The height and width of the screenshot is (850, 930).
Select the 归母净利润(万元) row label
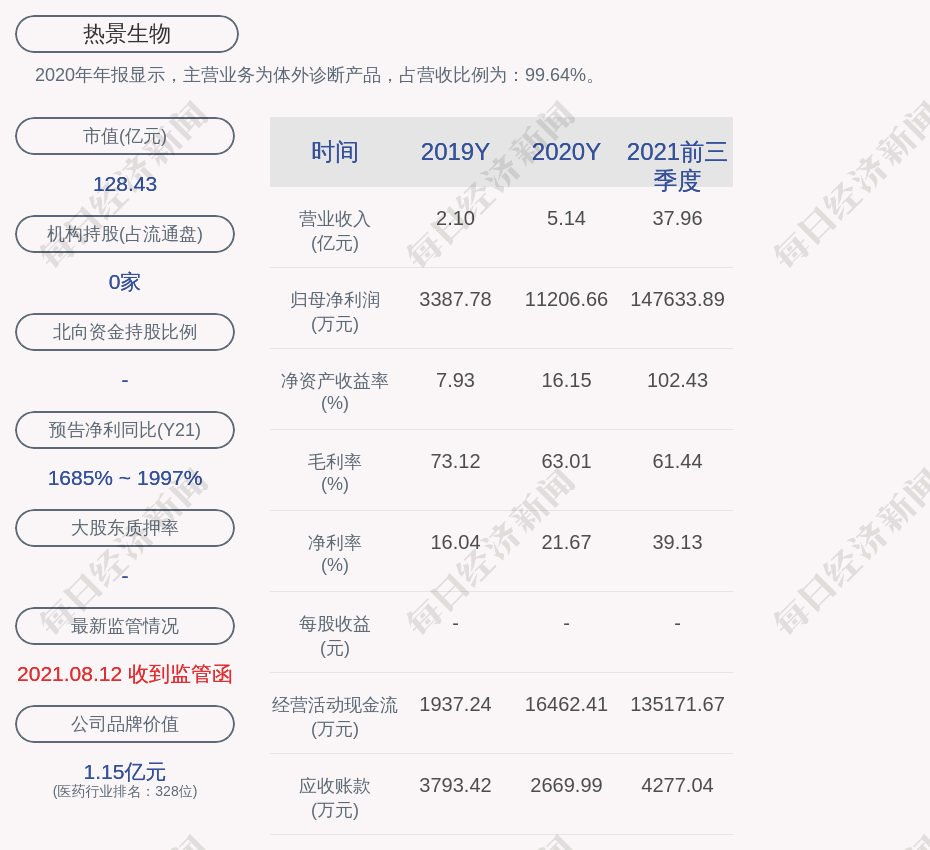point(335,312)
